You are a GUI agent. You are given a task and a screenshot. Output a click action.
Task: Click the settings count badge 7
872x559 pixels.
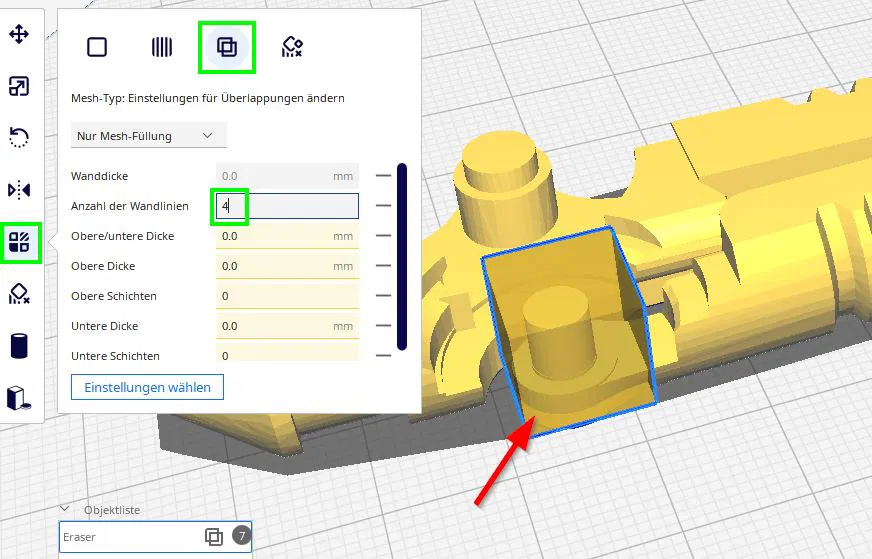coord(241,536)
